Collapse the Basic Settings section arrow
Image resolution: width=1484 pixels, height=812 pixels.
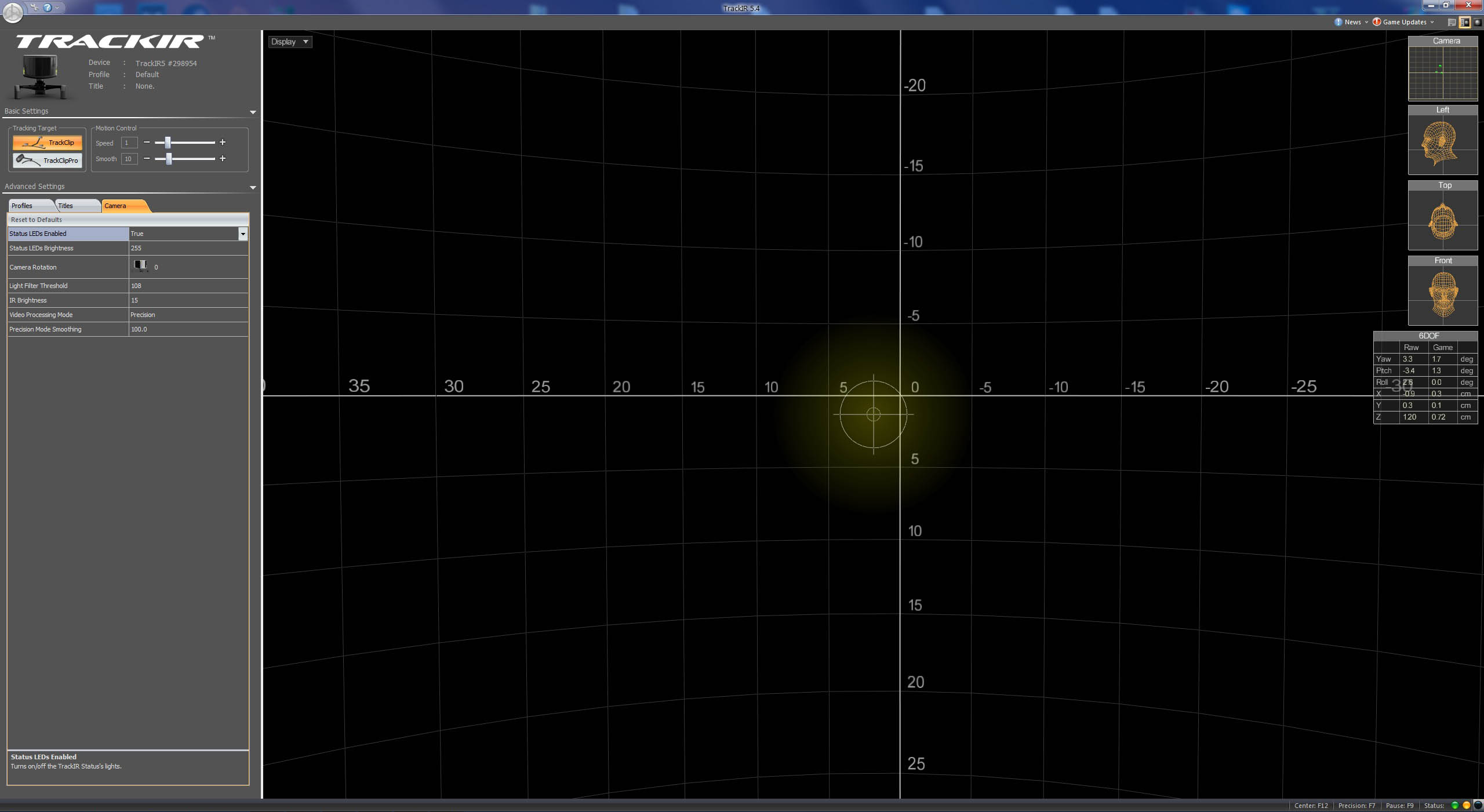253,112
